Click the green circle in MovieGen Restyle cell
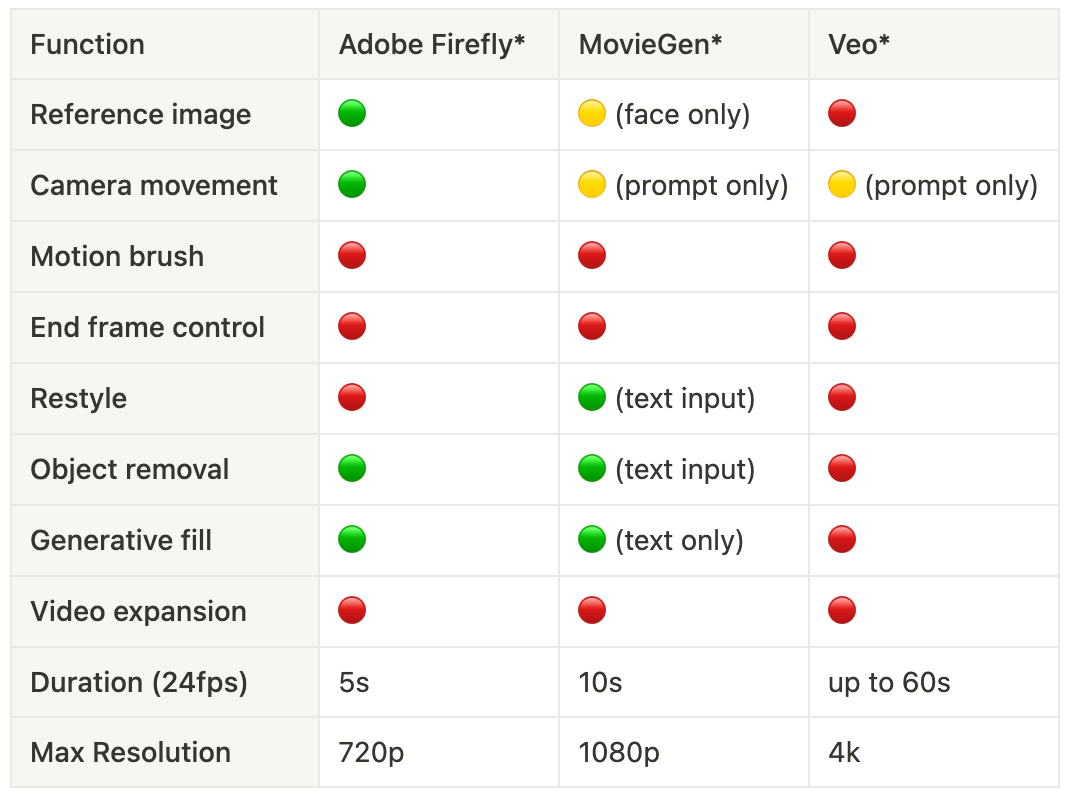This screenshot has width=1068, height=798. 592,398
